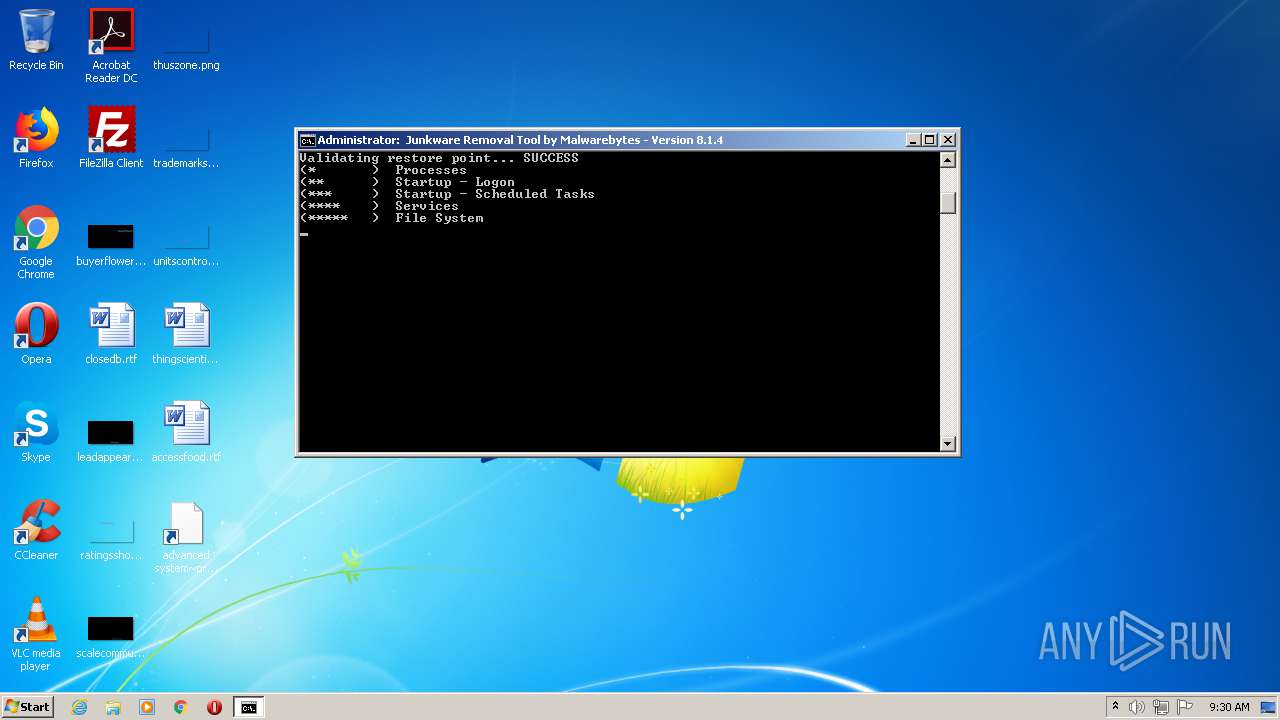1280x720 pixels.
Task: Launch VLC media player shortcut
Action: (x=36, y=634)
